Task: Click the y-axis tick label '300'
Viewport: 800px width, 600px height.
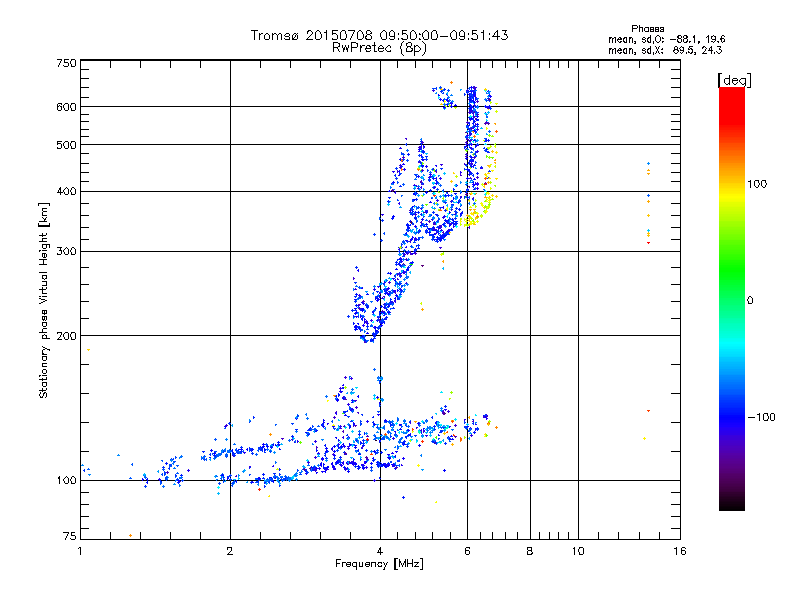Action: pyautogui.click(x=66, y=252)
